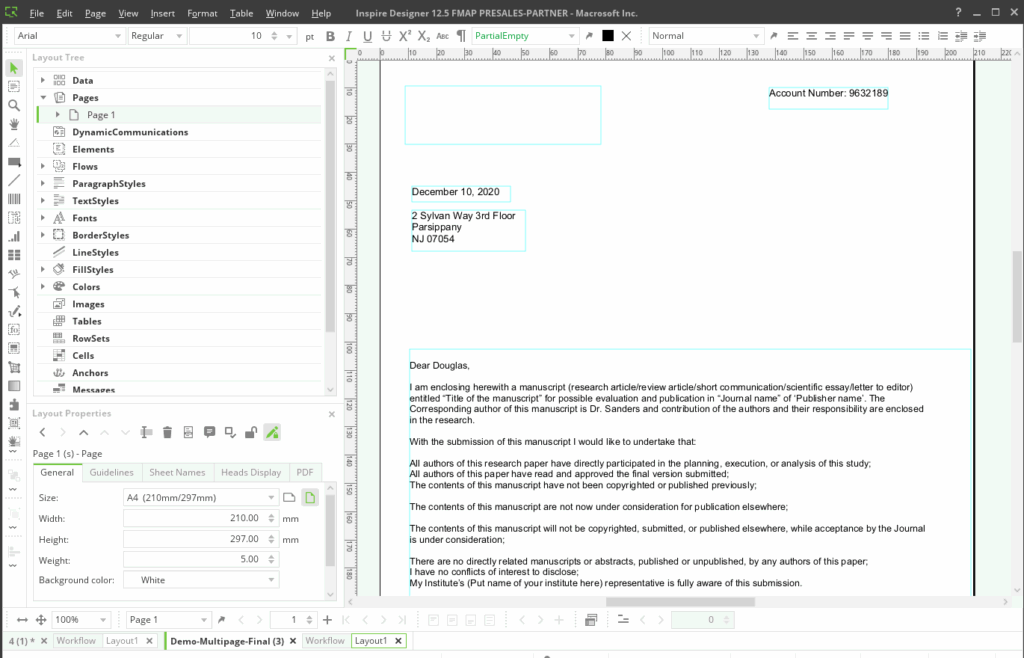Screen dimensions: 1024x658
Task: Open the Normal paragraph style dropdown
Action: (706, 36)
